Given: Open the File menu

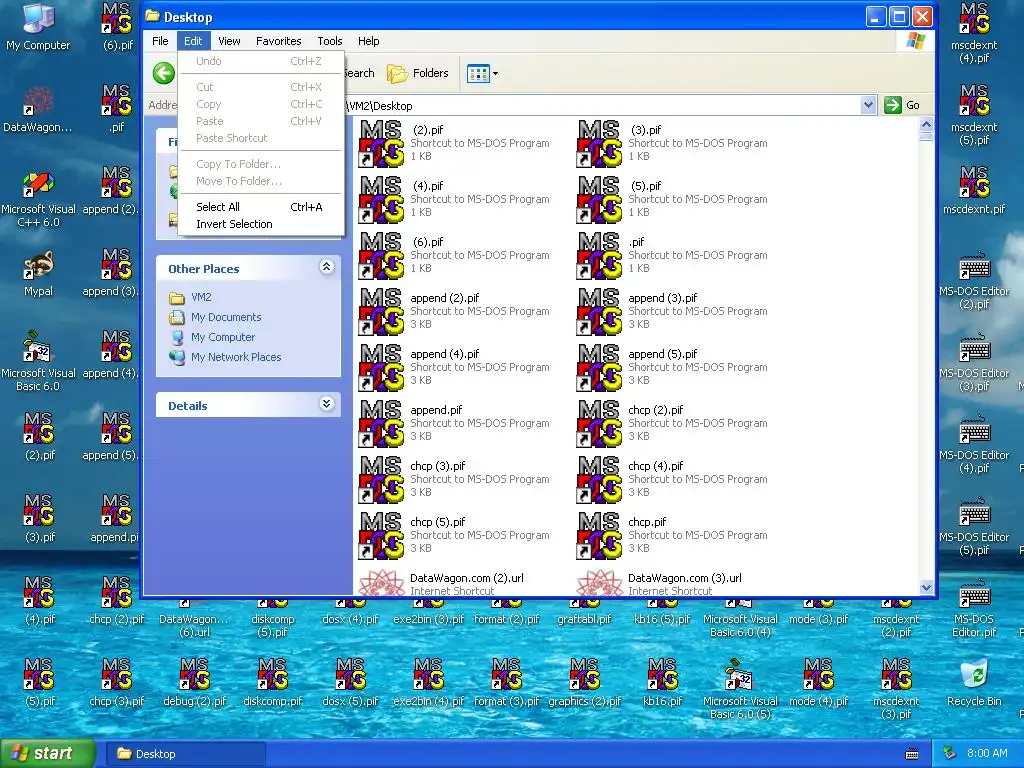Looking at the screenshot, I should click(160, 41).
